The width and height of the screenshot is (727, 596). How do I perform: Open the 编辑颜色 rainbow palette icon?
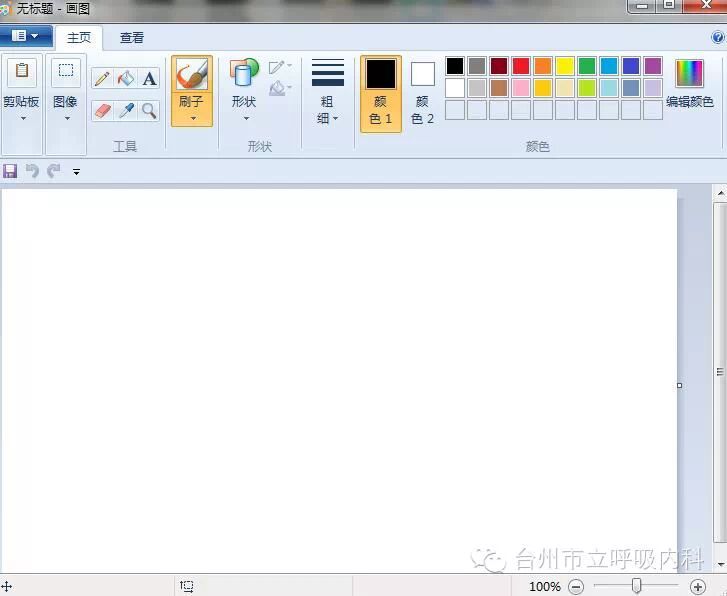(x=689, y=73)
